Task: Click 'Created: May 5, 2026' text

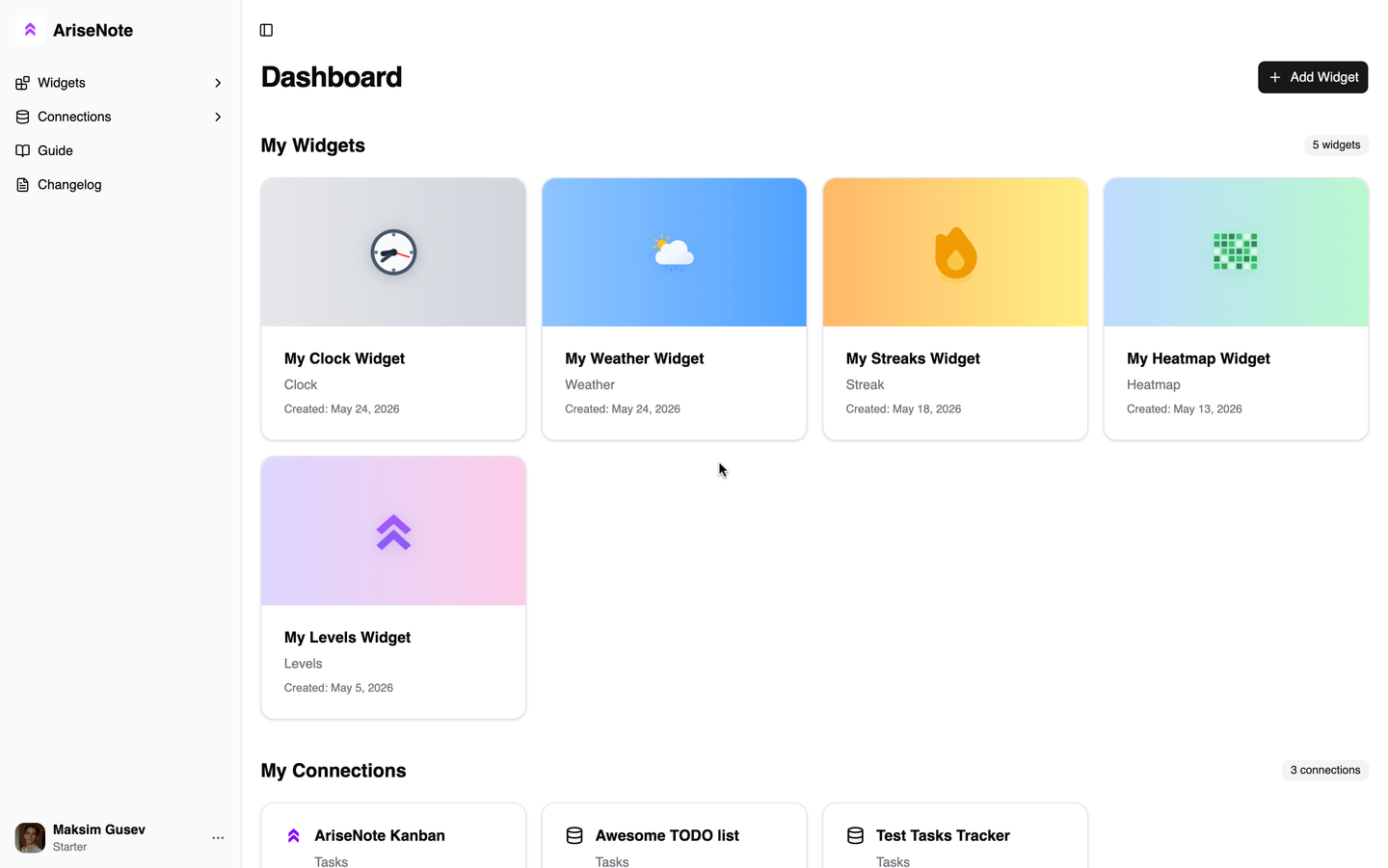Action: (x=338, y=688)
